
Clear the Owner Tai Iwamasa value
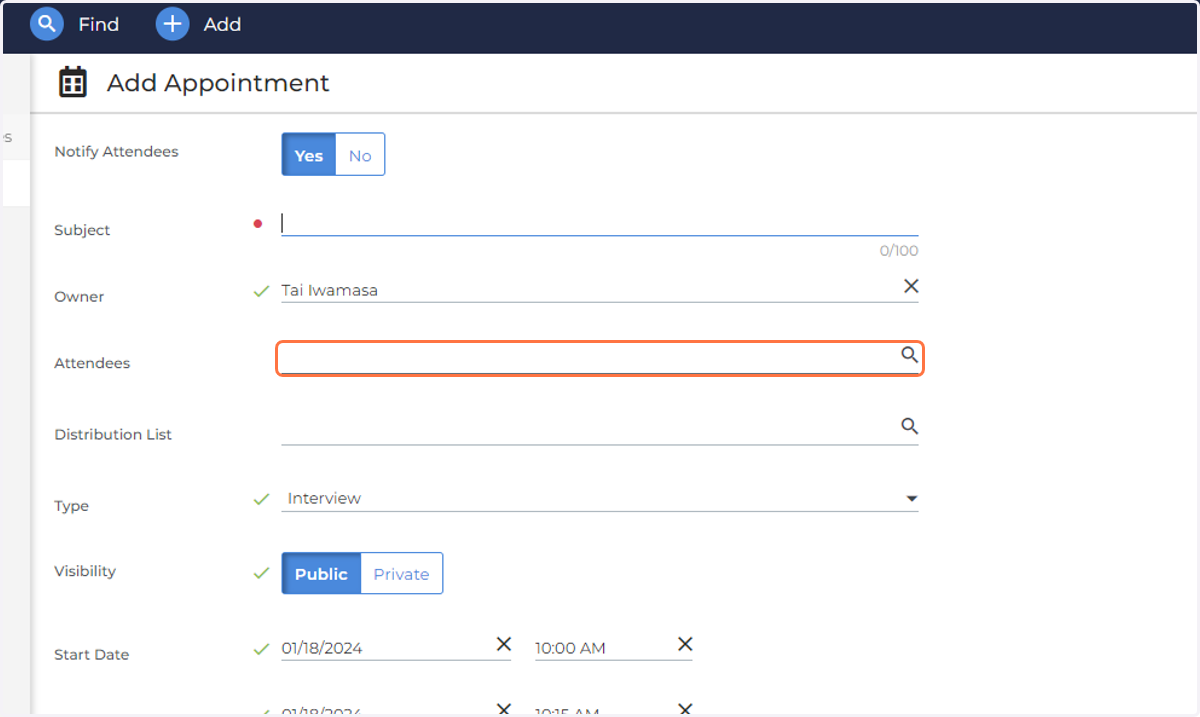911,286
